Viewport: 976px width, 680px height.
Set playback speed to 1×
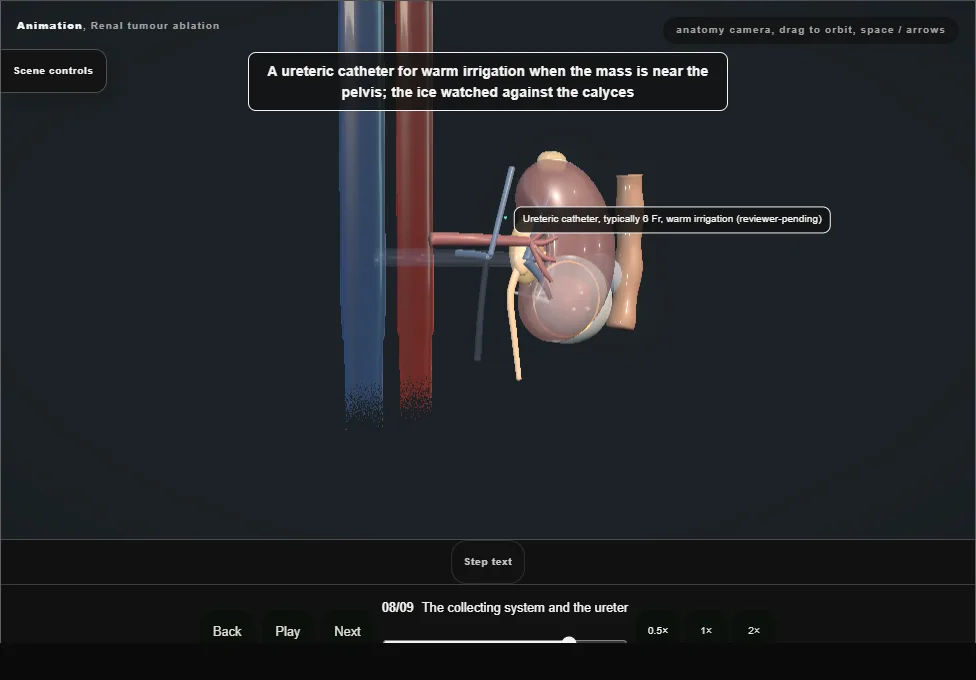point(706,630)
